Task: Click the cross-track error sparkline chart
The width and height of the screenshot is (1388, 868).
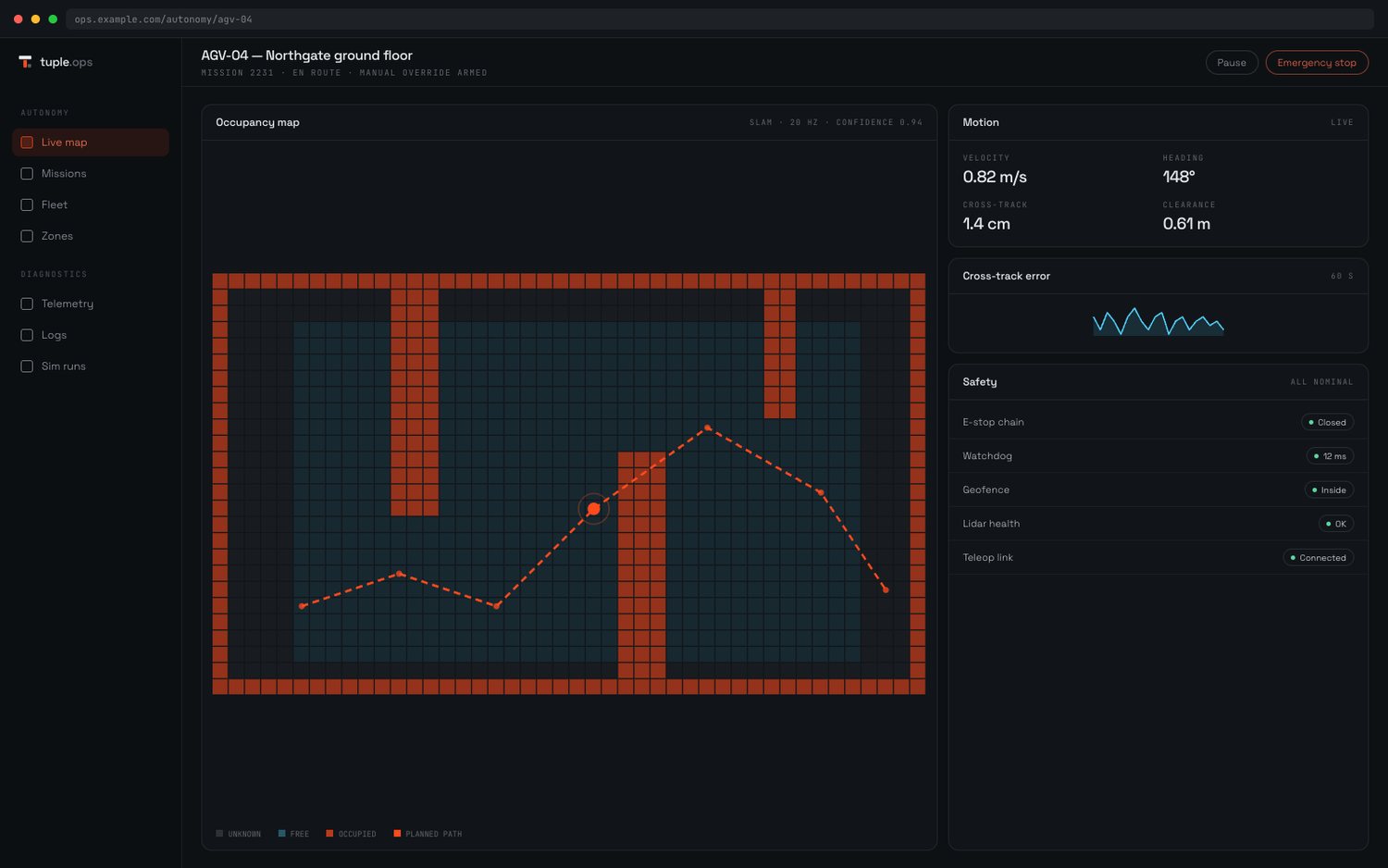Action: pos(1159,321)
